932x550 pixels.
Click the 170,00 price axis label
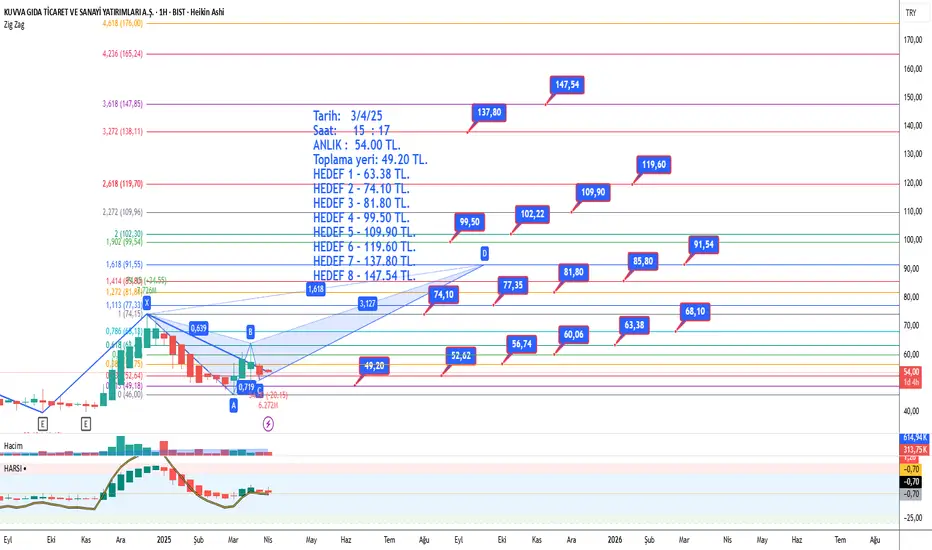click(913, 40)
